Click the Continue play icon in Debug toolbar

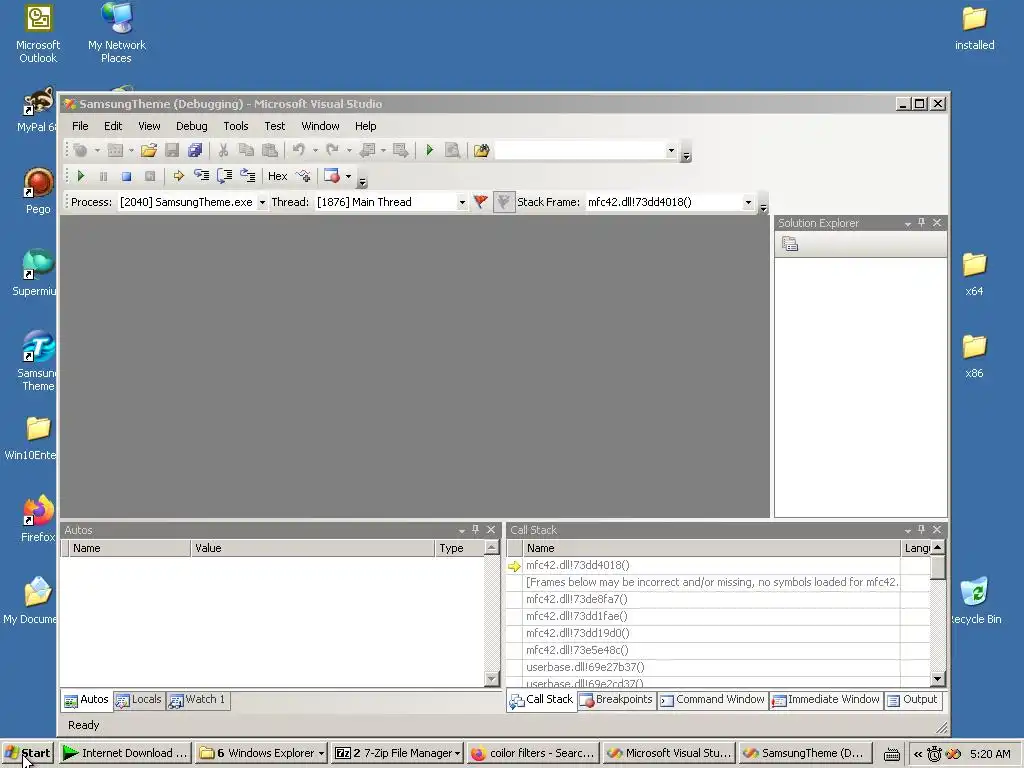point(80,176)
